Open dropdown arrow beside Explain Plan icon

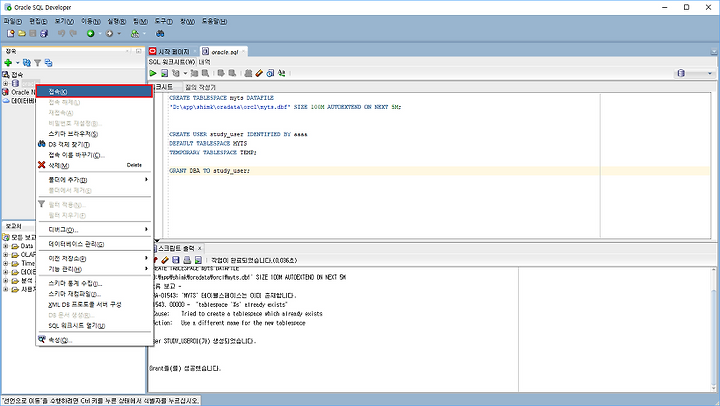pos(185,73)
